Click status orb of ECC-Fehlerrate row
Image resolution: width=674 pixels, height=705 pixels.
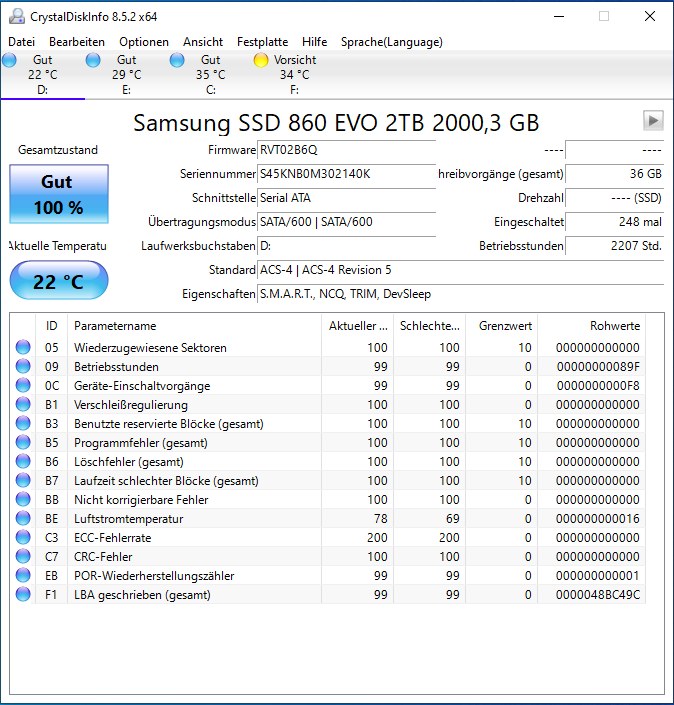[23, 537]
